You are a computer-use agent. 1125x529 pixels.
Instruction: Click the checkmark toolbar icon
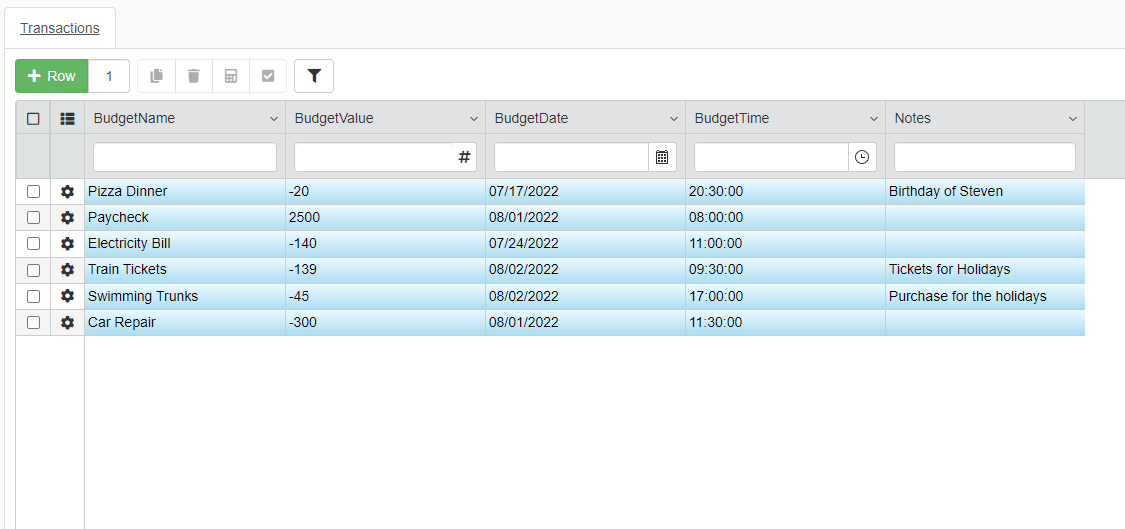click(x=268, y=76)
